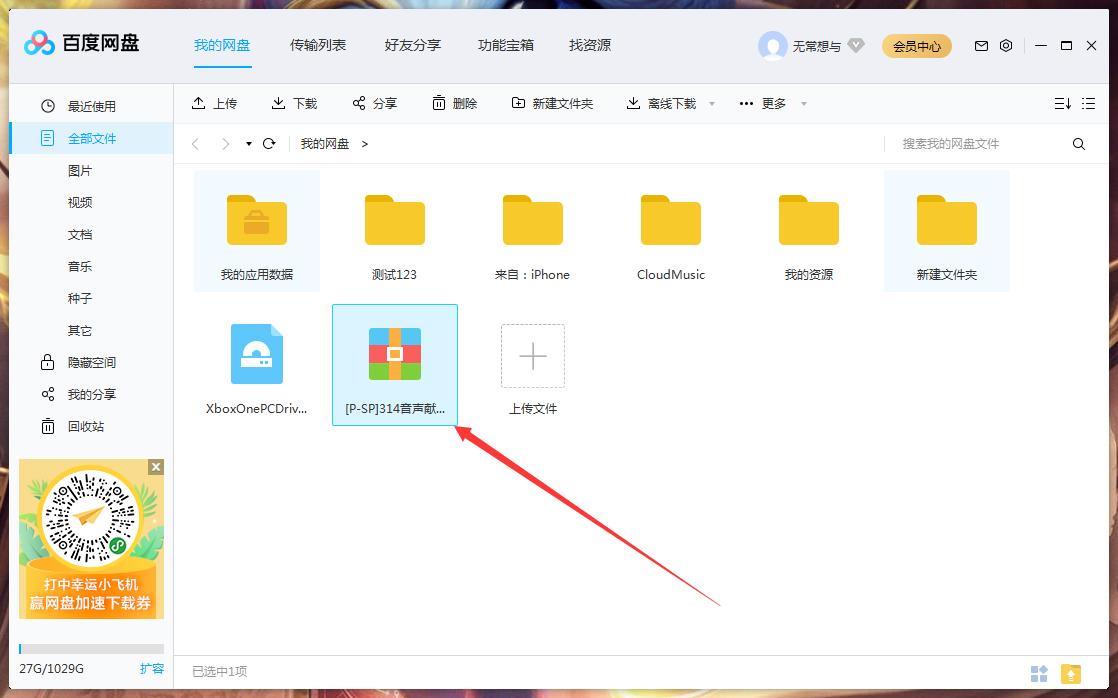This screenshot has height=698, width=1118.
Task: Click the Baidu Netdisk logo icon
Action: (x=39, y=43)
